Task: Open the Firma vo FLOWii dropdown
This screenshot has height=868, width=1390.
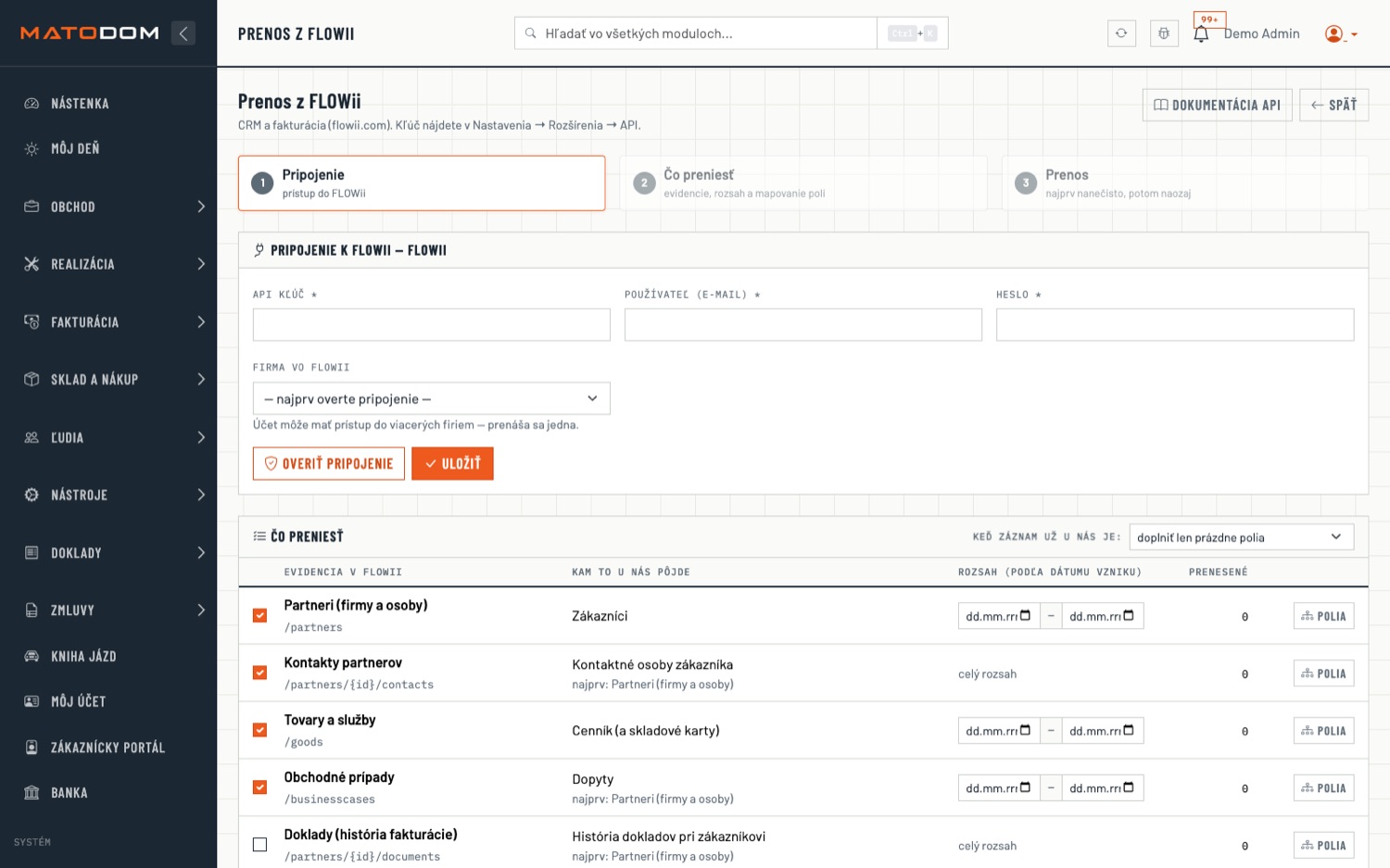Action: [431, 398]
